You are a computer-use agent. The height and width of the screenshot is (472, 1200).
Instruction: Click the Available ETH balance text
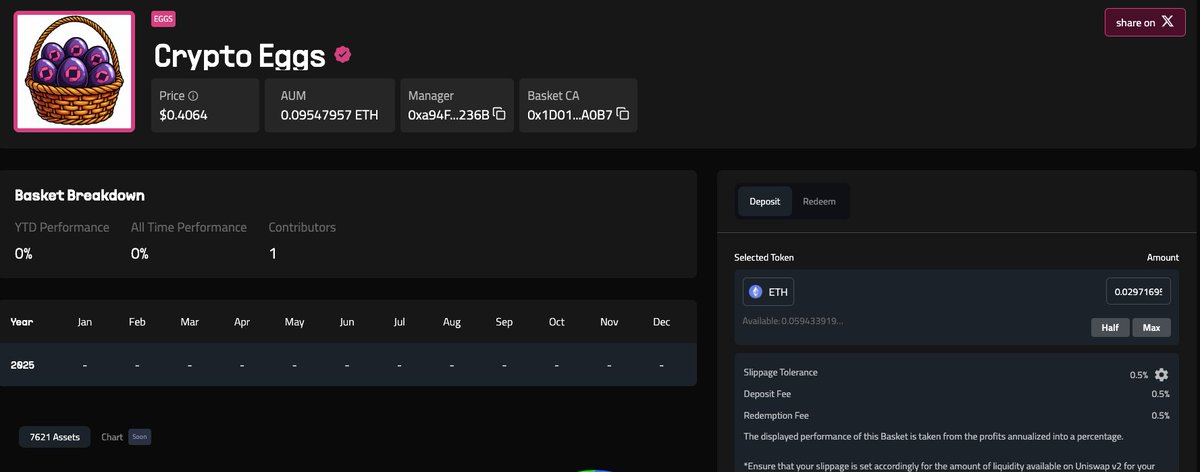click(793, 321)
